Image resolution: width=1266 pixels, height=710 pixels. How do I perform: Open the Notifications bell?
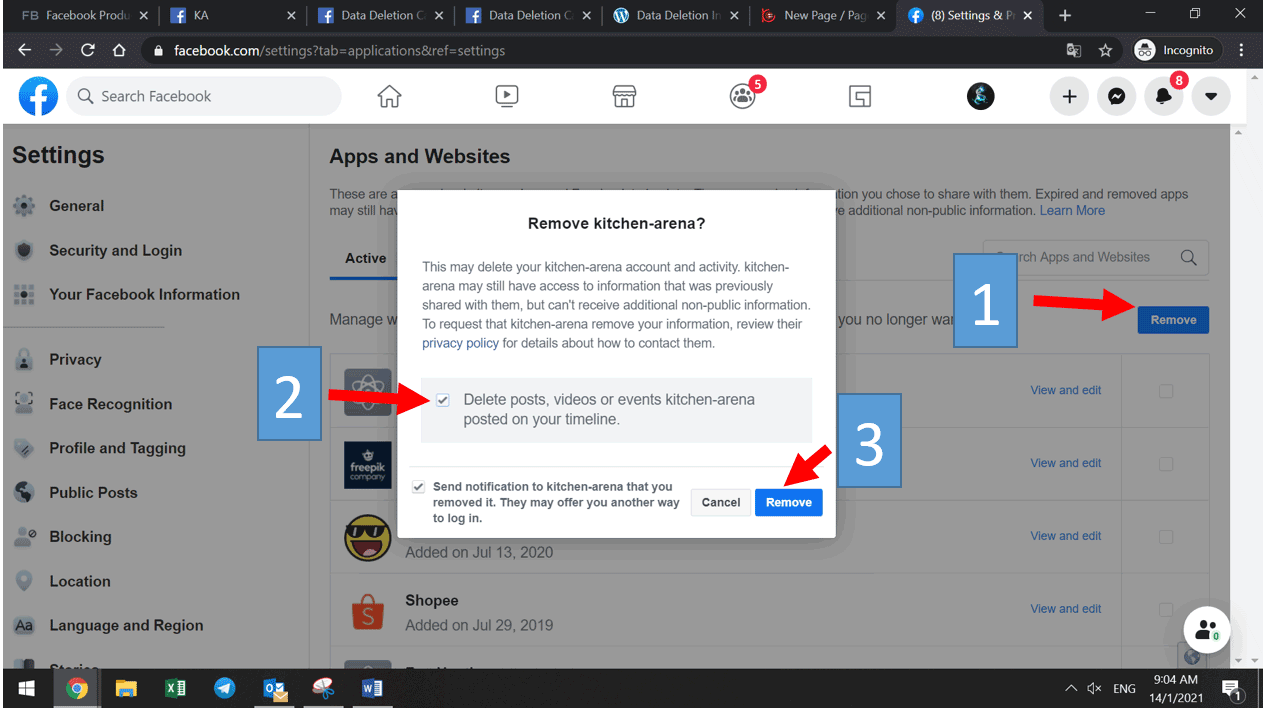click(x=1164, y=97)
